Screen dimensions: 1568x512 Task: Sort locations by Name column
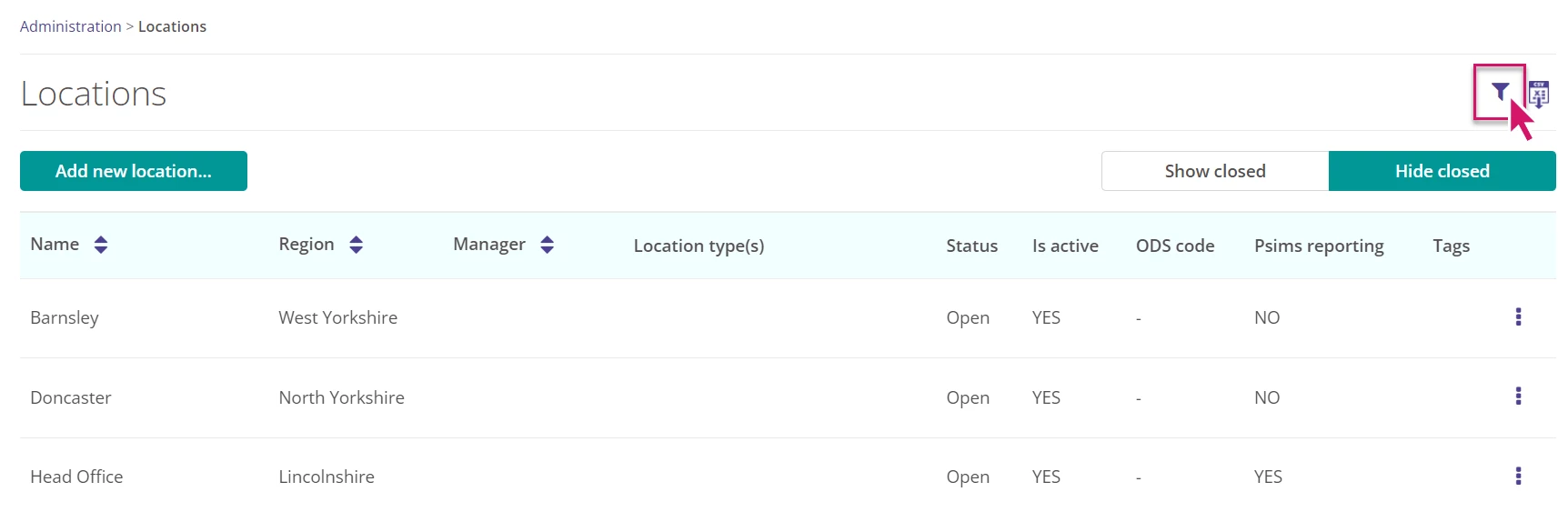(x=100, y=245)
